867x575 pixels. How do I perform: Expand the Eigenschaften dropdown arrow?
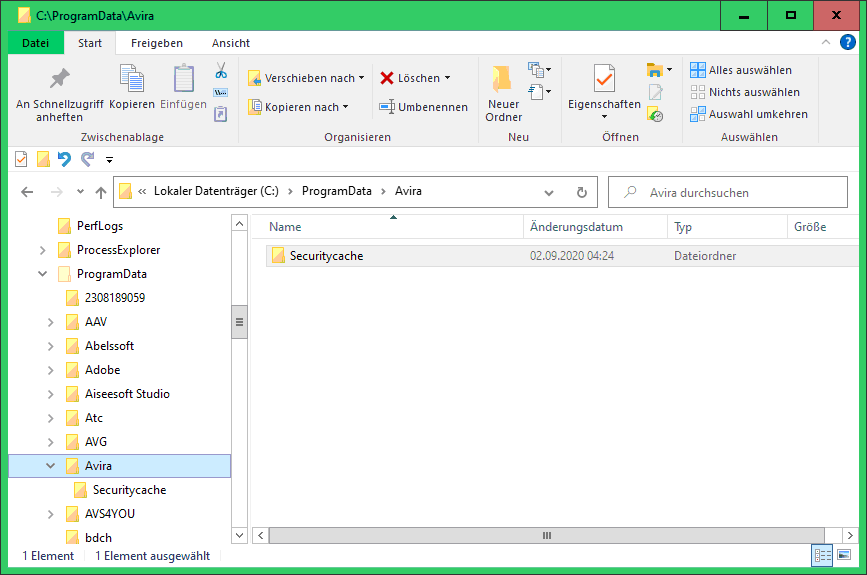pyautogui.click(x=604, y=117)
